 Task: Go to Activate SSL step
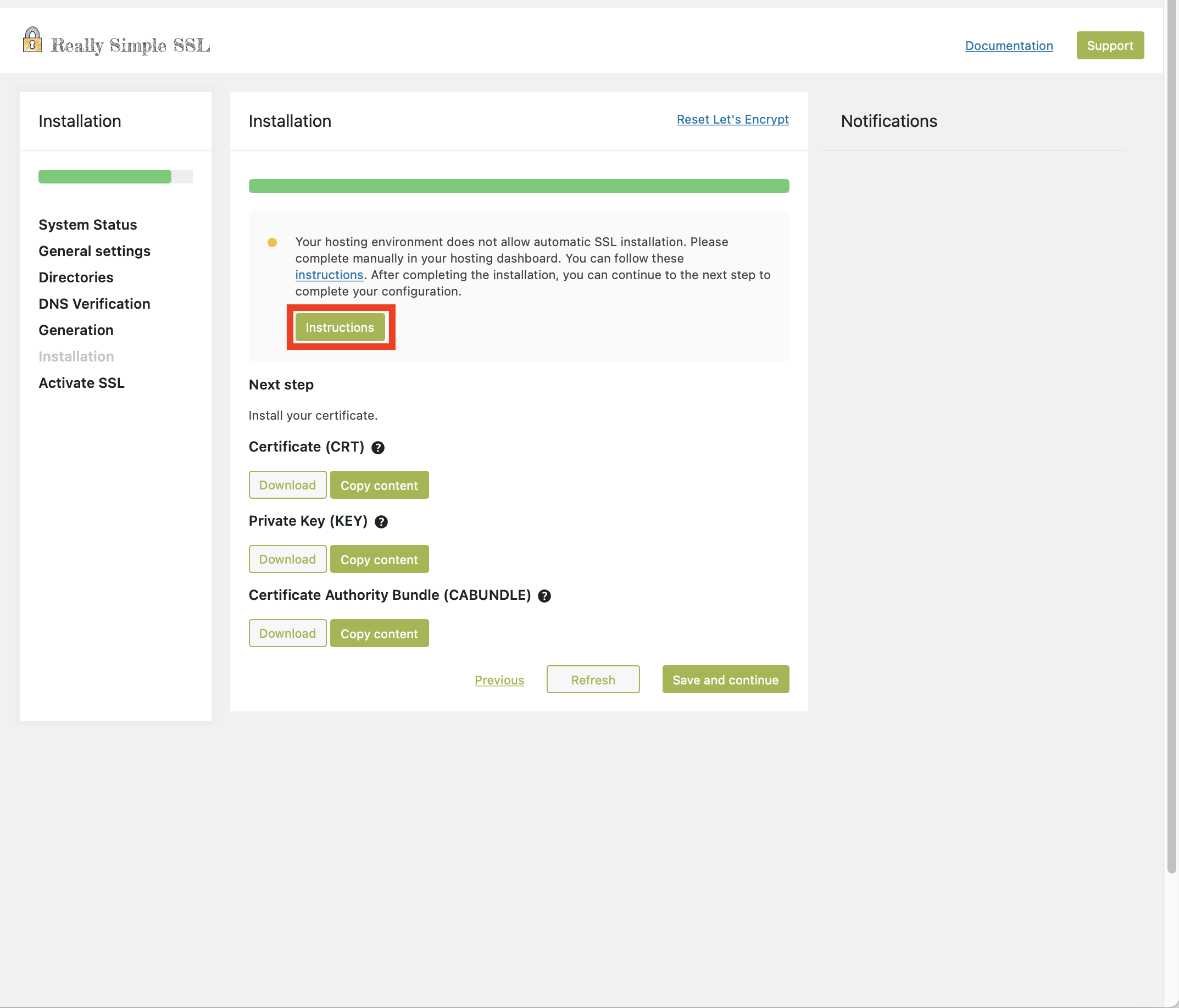click(81, 383)
